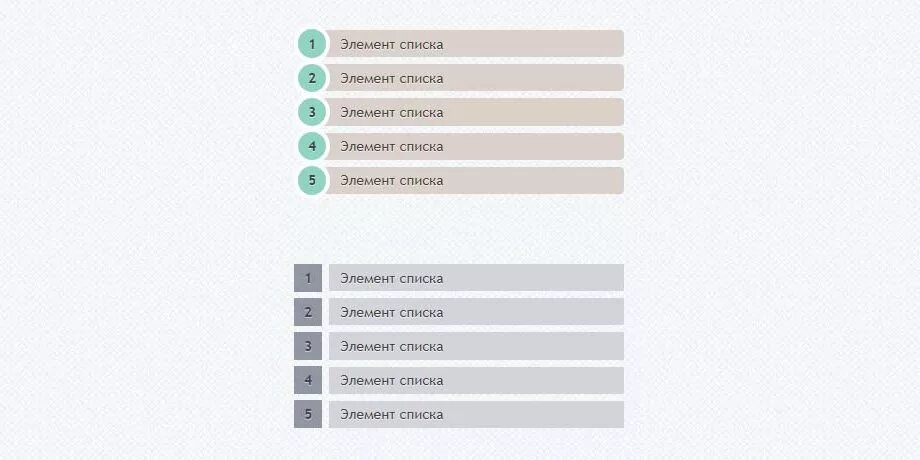Viewport: 920px width, 460px height.
Task: Click first beige 'Элемент списка' item bar
Action: 475,44
